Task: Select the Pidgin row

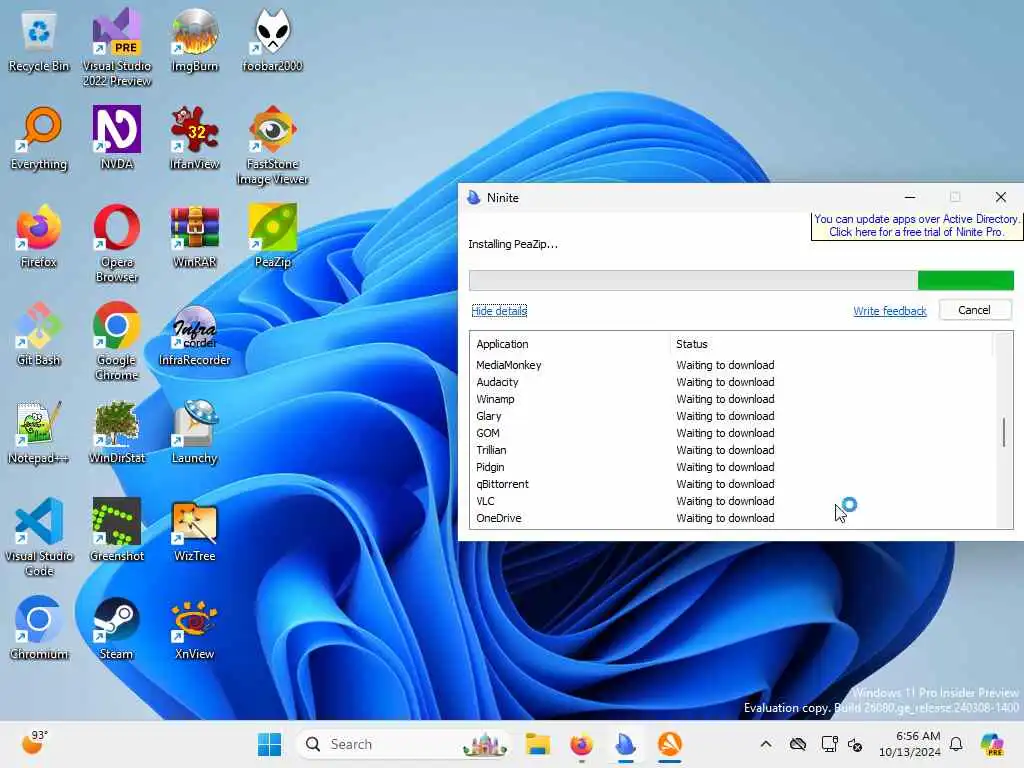Action: (731, 467)
